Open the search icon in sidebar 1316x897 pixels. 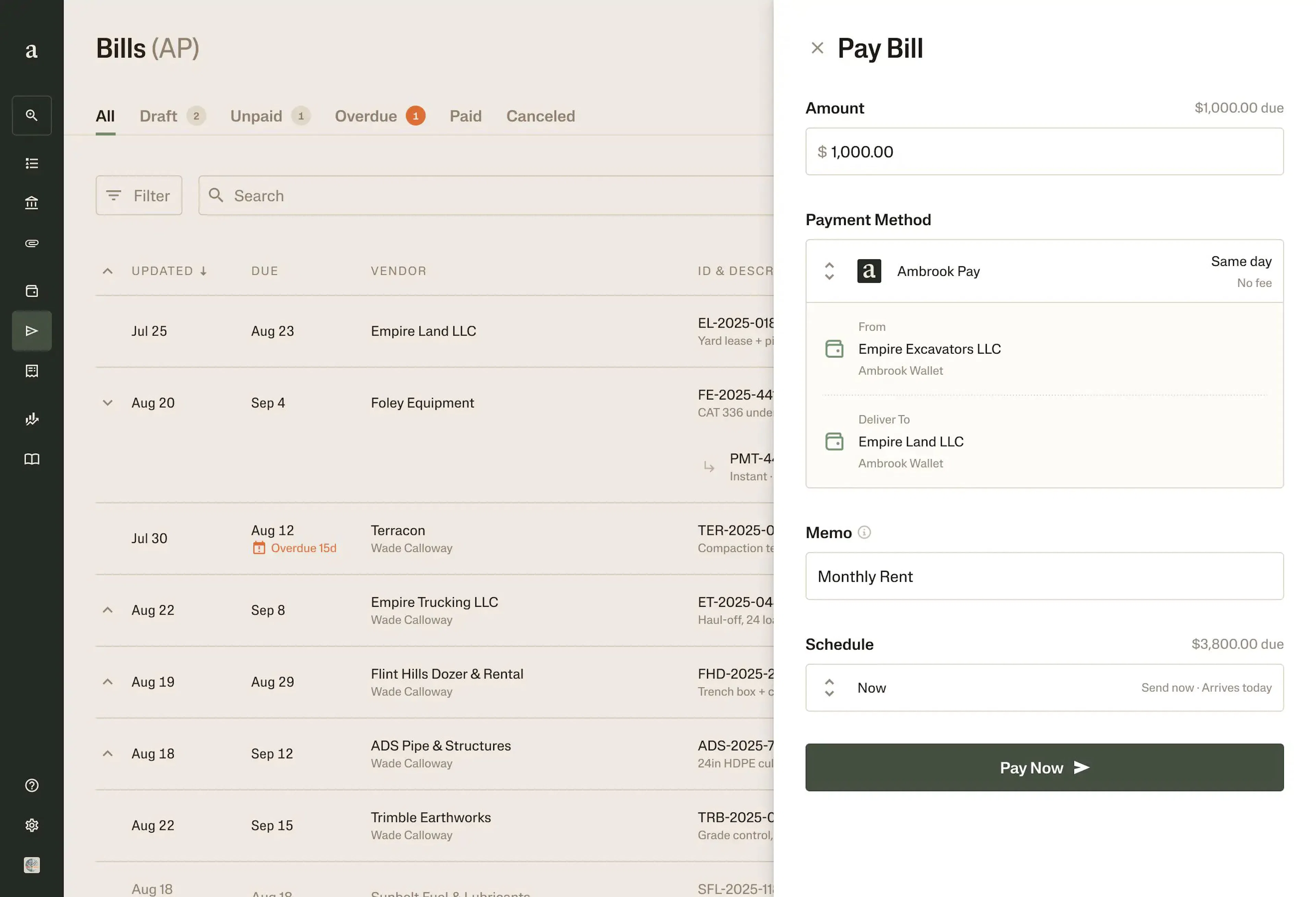click(32, 115)
